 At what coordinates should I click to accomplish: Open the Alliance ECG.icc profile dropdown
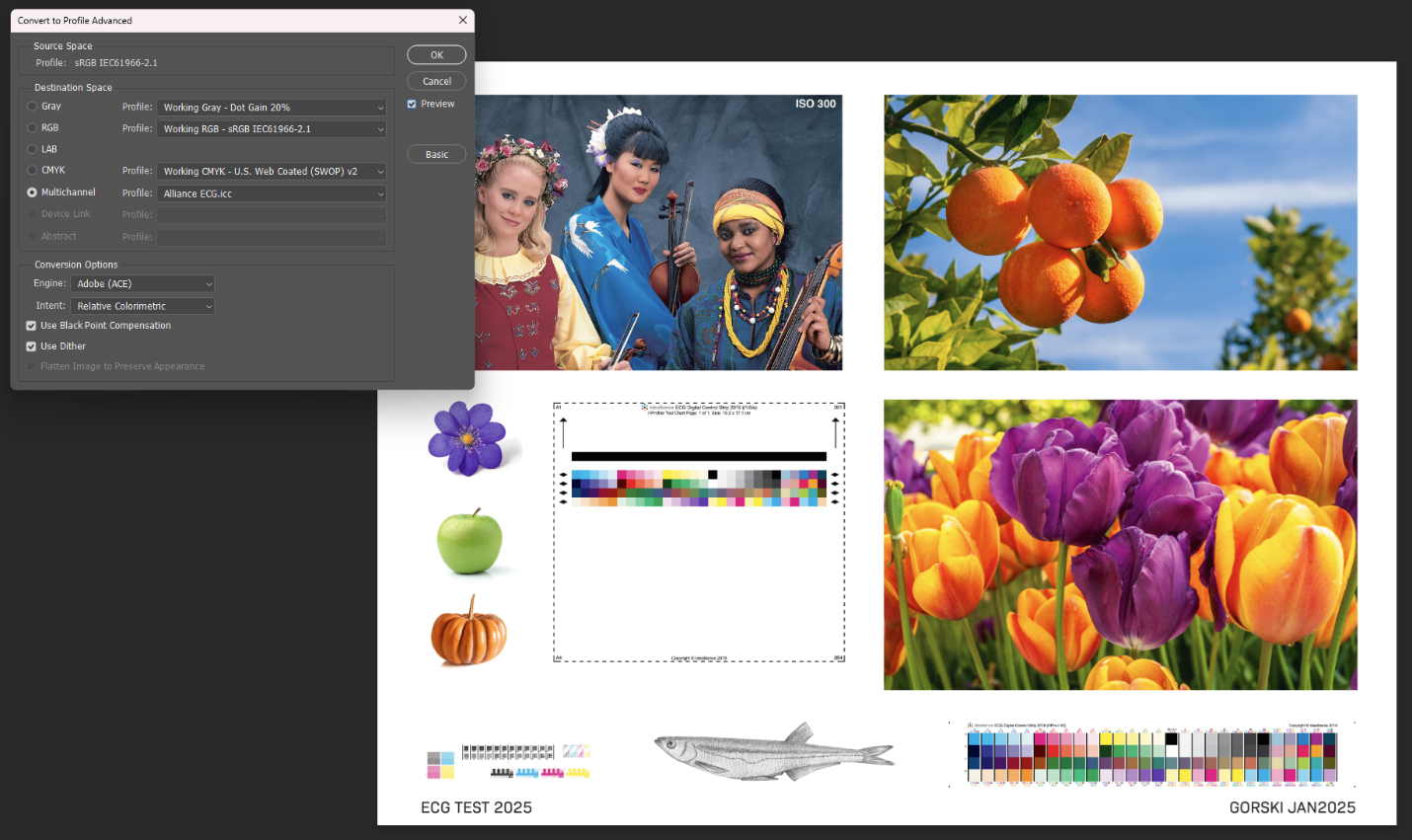point(272,193)
